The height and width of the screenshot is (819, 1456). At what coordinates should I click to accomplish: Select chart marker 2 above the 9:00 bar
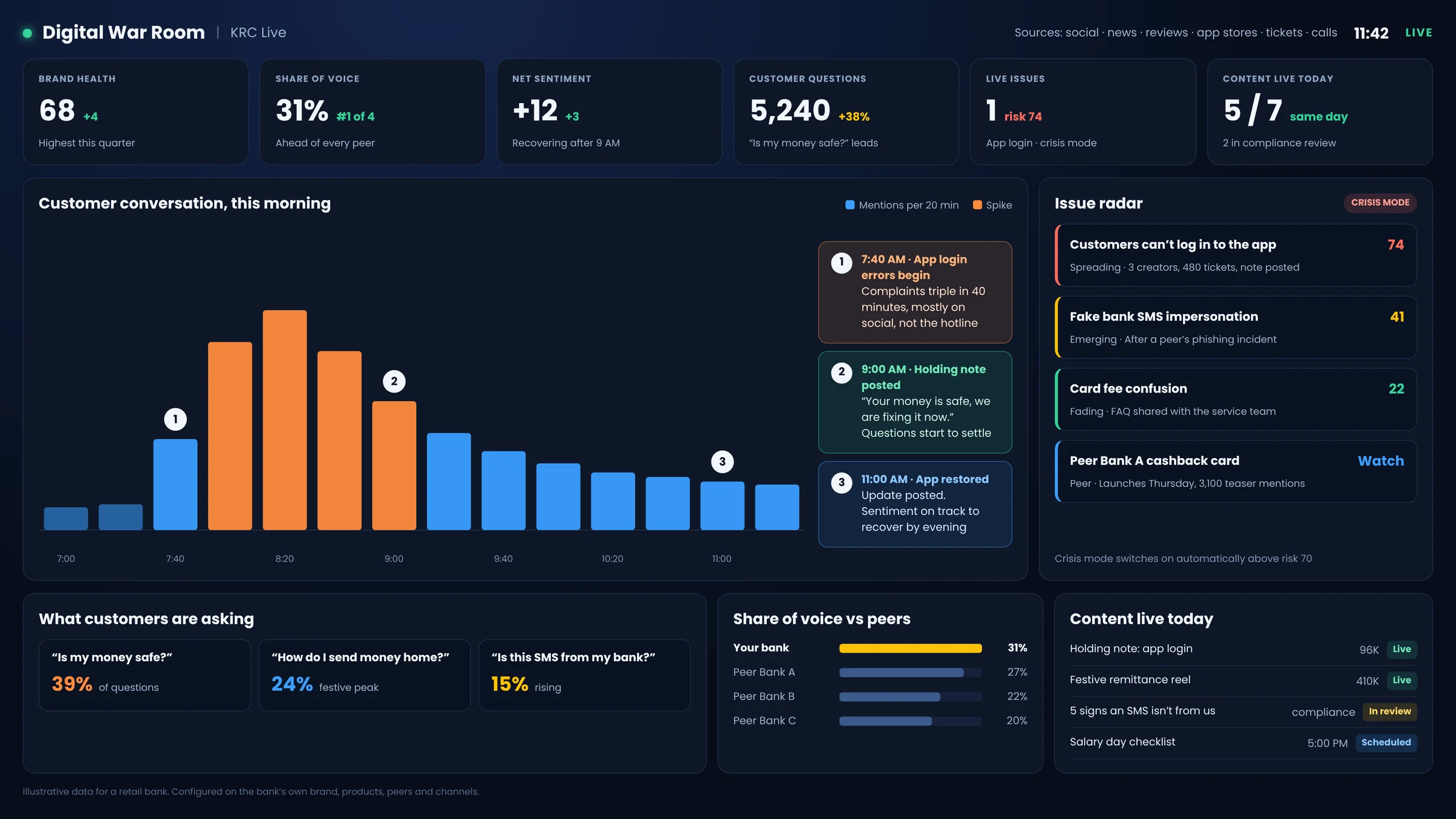pyautogui.click(x=394, y=382)
